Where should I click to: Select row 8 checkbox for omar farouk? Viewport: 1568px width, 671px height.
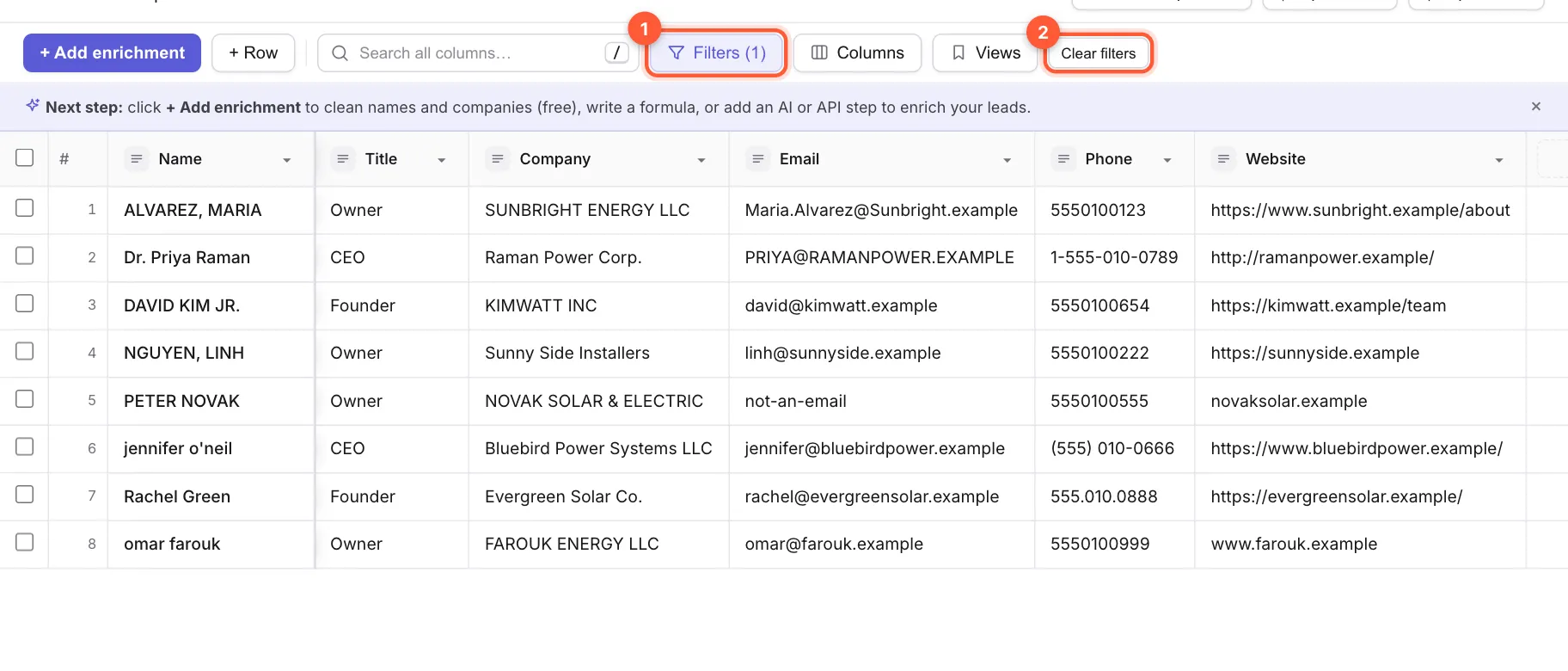(x=25, y=542)
